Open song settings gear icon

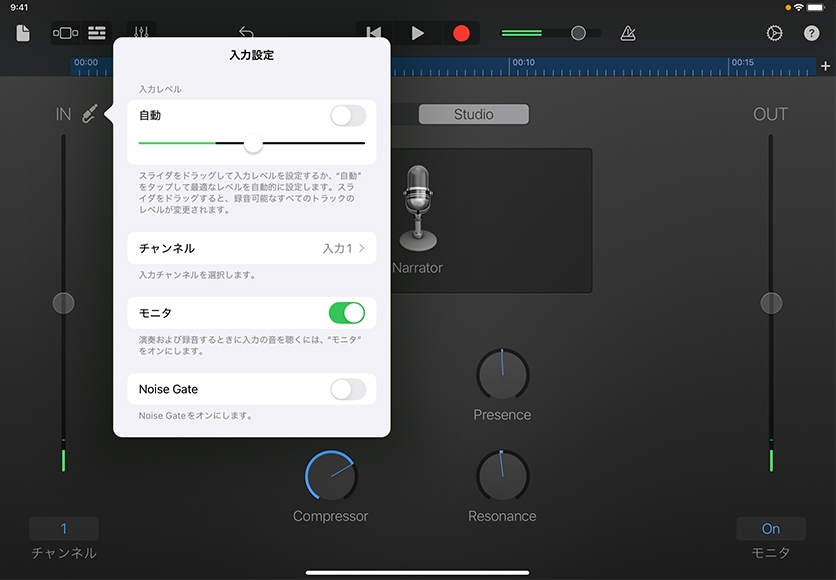coord(774,33)
